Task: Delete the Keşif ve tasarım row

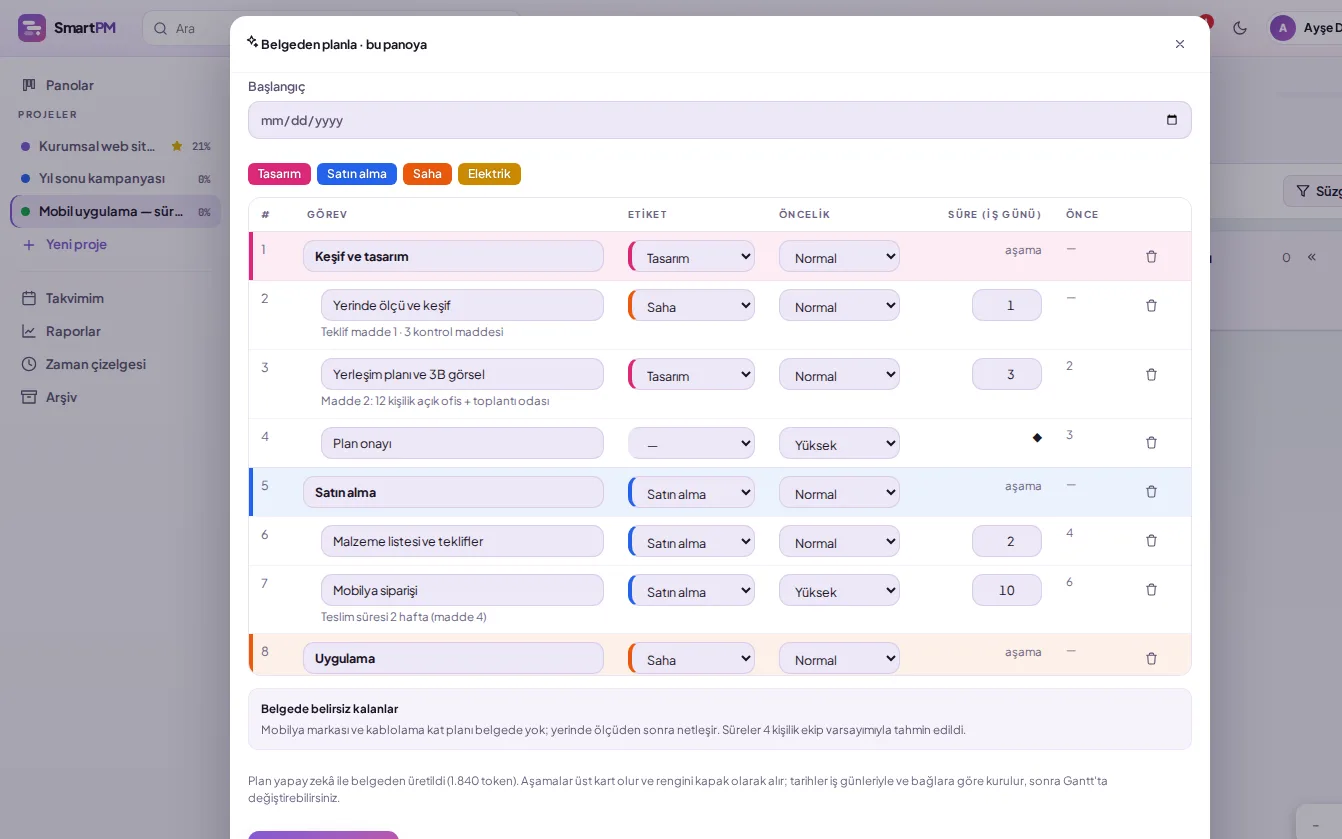Action: coord(1151,257)
